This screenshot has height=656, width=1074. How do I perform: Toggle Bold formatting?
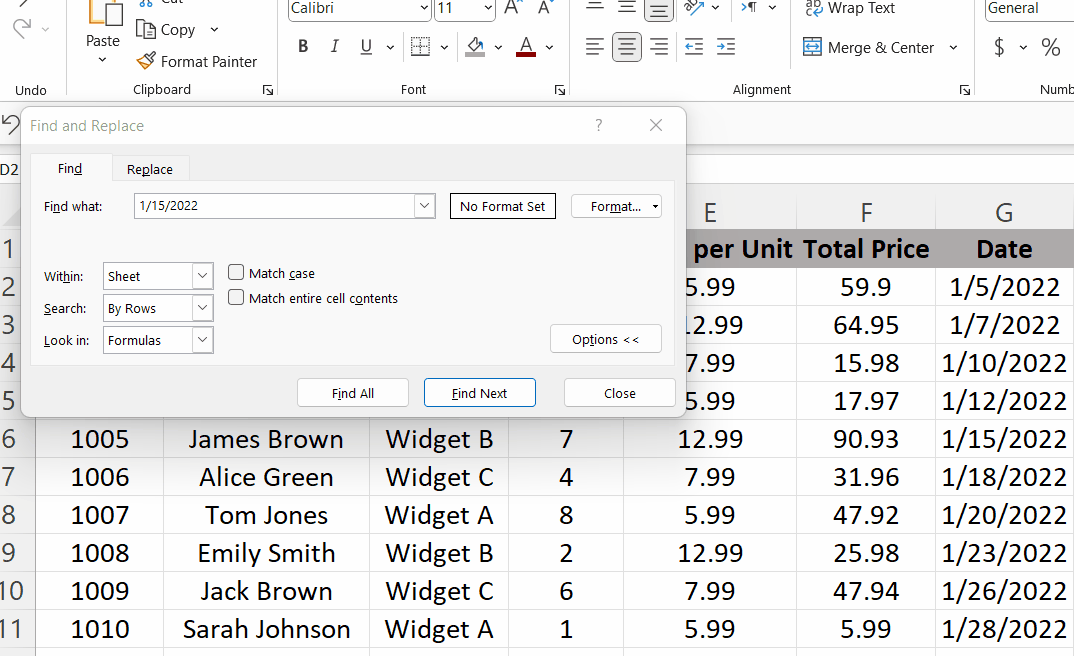(x=303, y=47)
